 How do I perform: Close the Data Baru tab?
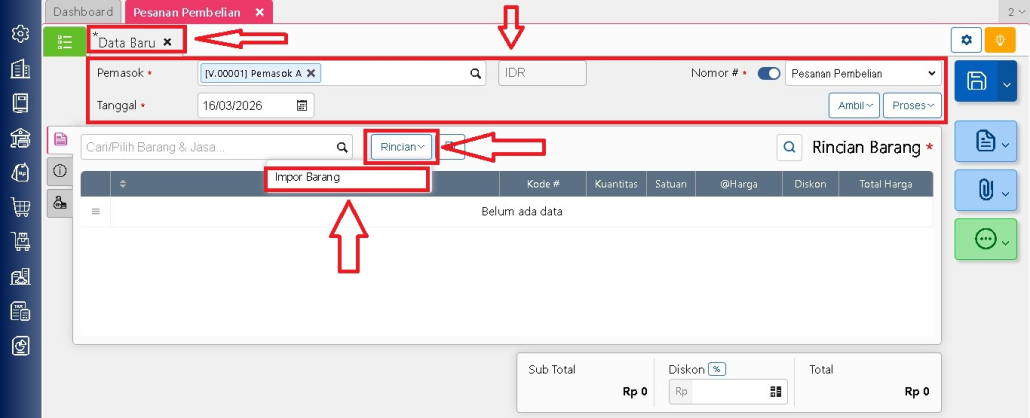coord(168,42)
